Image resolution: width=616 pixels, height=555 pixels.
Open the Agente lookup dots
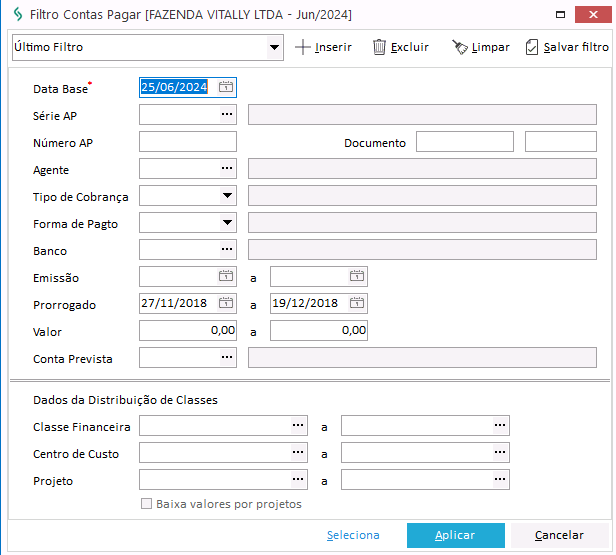227,168
